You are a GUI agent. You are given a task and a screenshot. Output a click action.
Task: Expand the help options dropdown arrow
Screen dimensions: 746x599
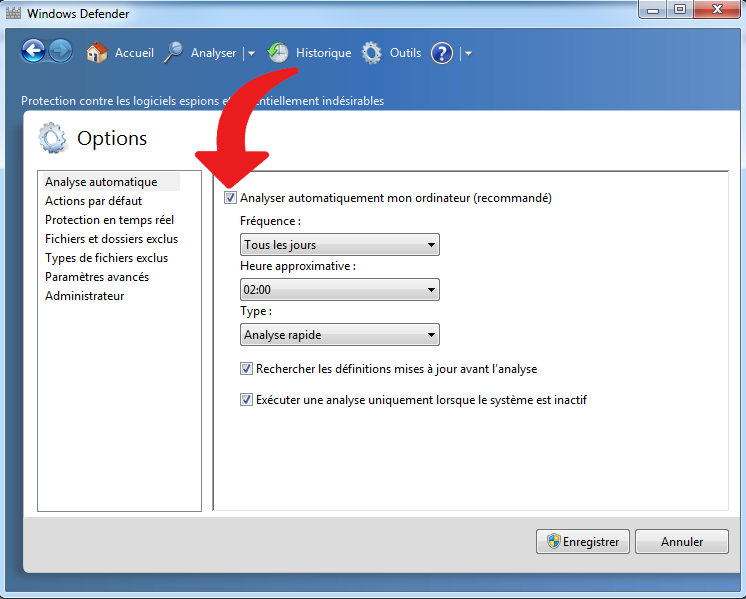[x=468, y=54]
